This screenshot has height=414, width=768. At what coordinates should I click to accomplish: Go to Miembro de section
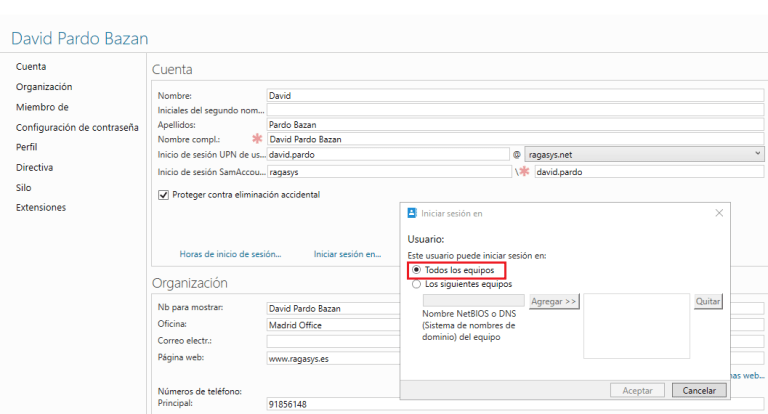tap(42, 107)
